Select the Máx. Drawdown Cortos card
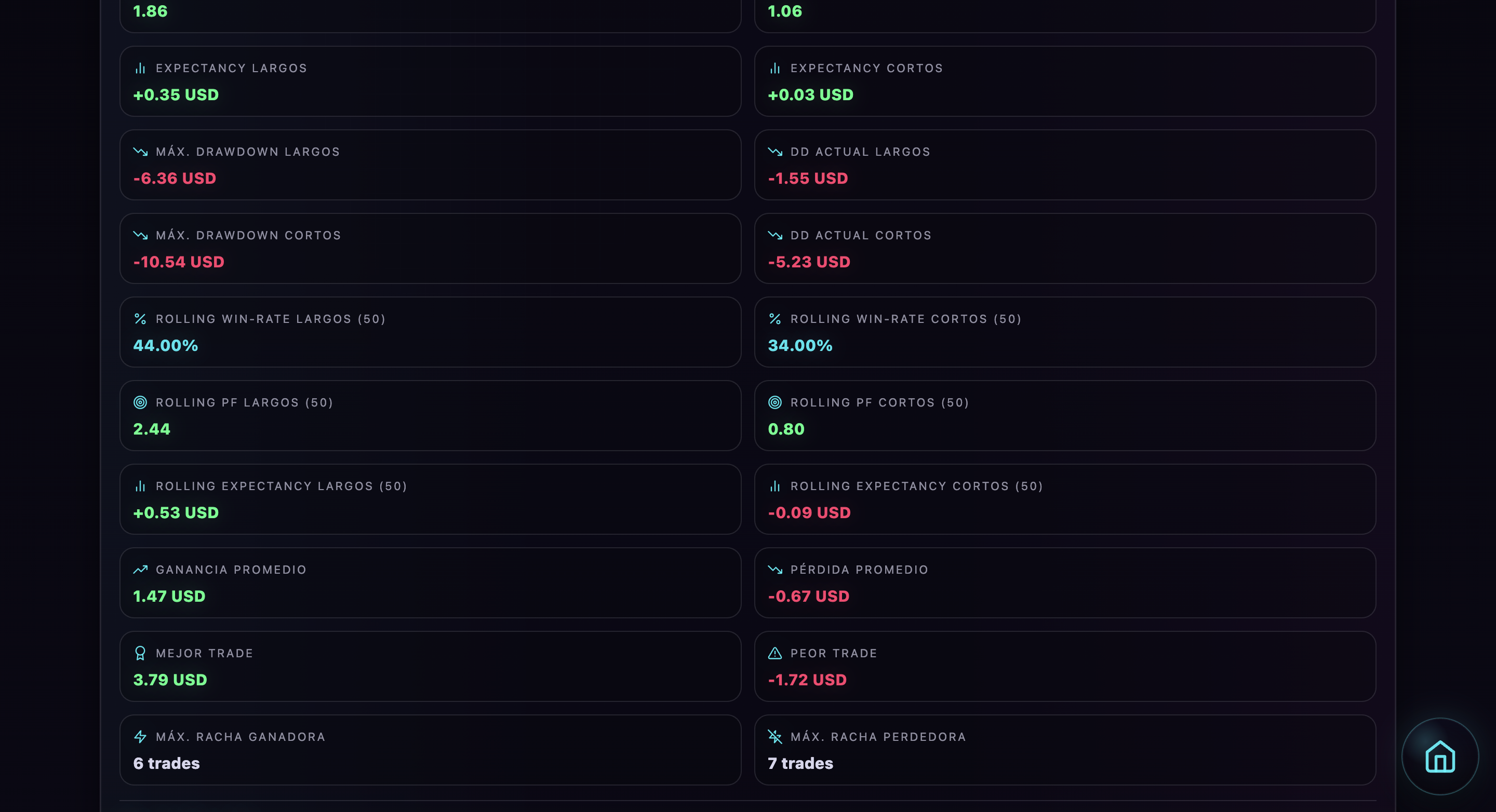The height and width of the screenshot is (812, 1496). tap(430, 248)
